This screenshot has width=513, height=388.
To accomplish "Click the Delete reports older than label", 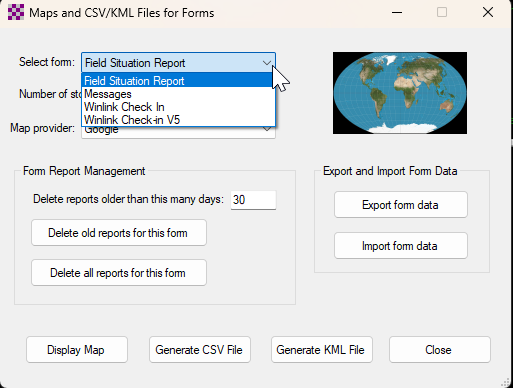I will click(x=128, y=199).
